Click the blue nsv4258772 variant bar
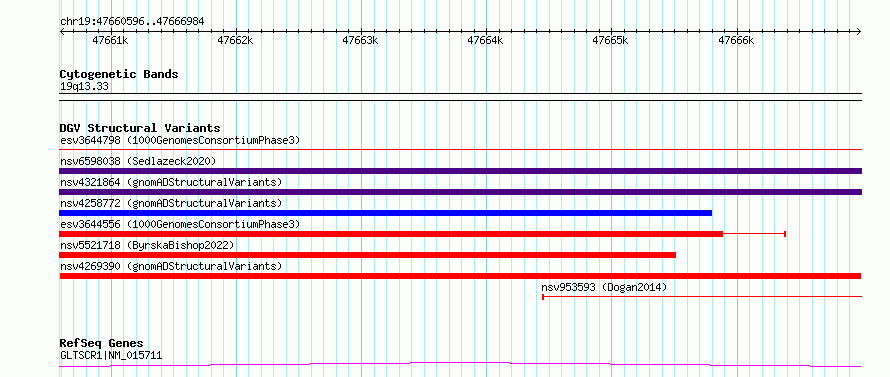890x377 pixels. [385, 213]
